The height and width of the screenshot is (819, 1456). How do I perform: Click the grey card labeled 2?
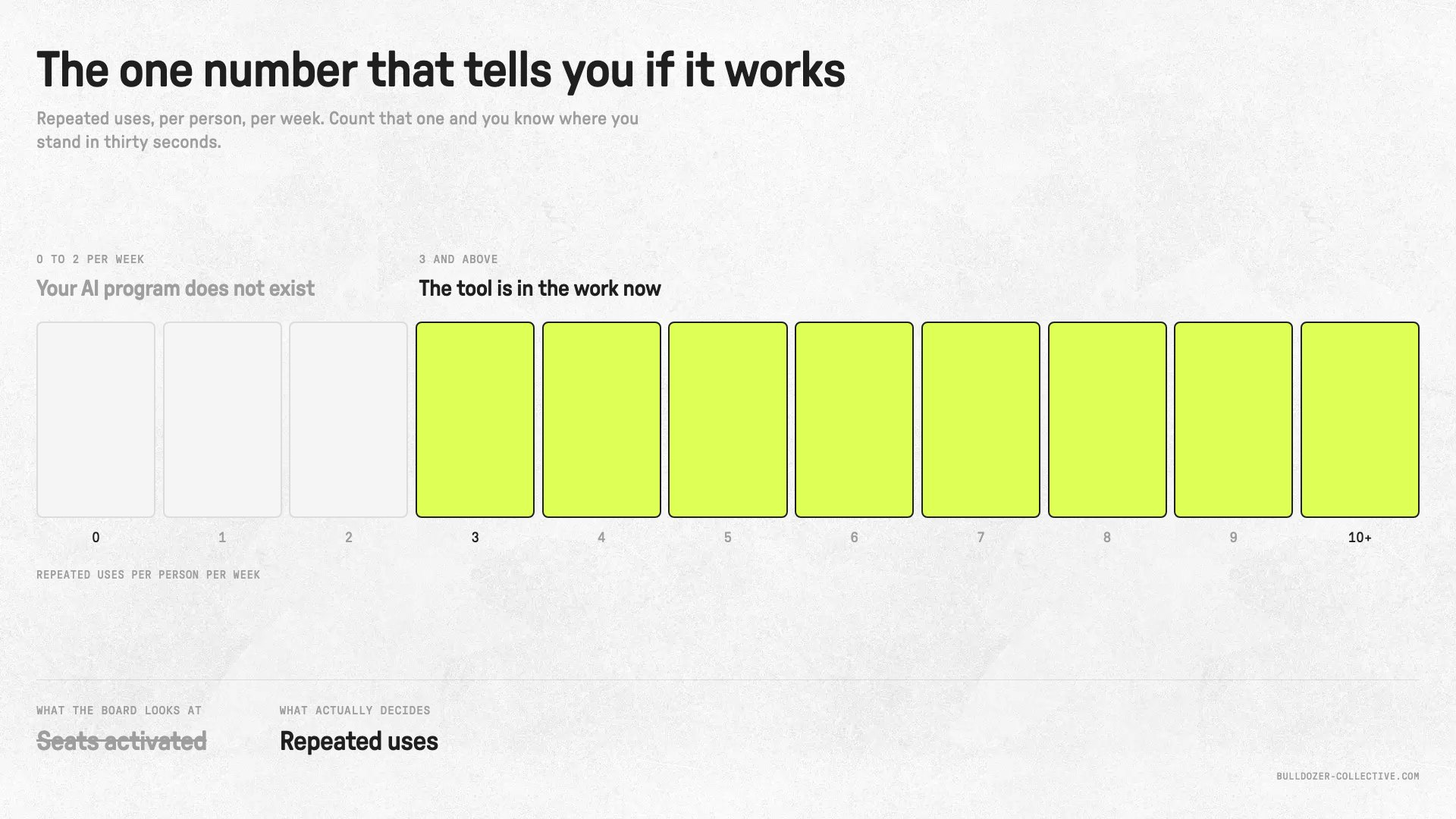click(x=348, y=419)
